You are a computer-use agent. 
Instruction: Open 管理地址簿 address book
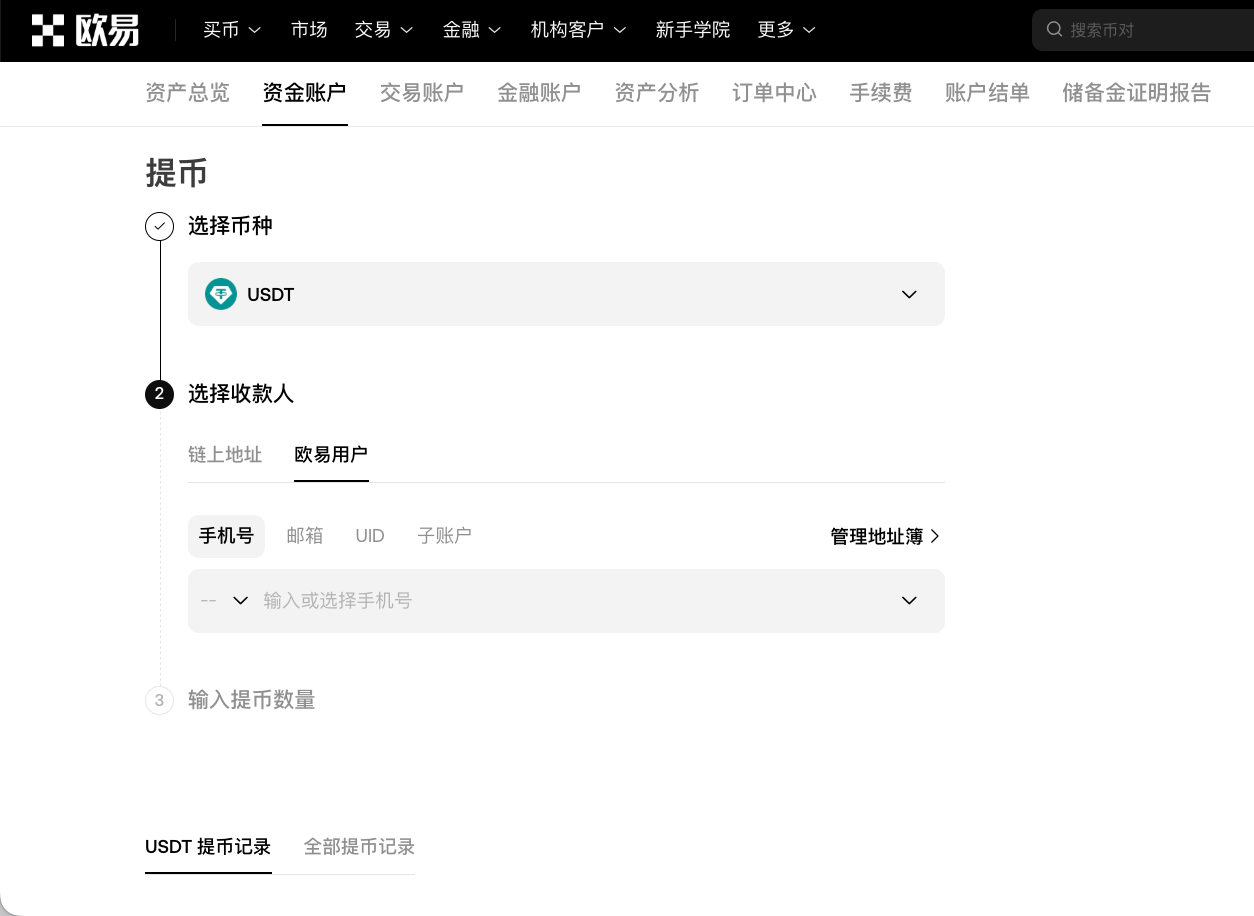[875, 536]
